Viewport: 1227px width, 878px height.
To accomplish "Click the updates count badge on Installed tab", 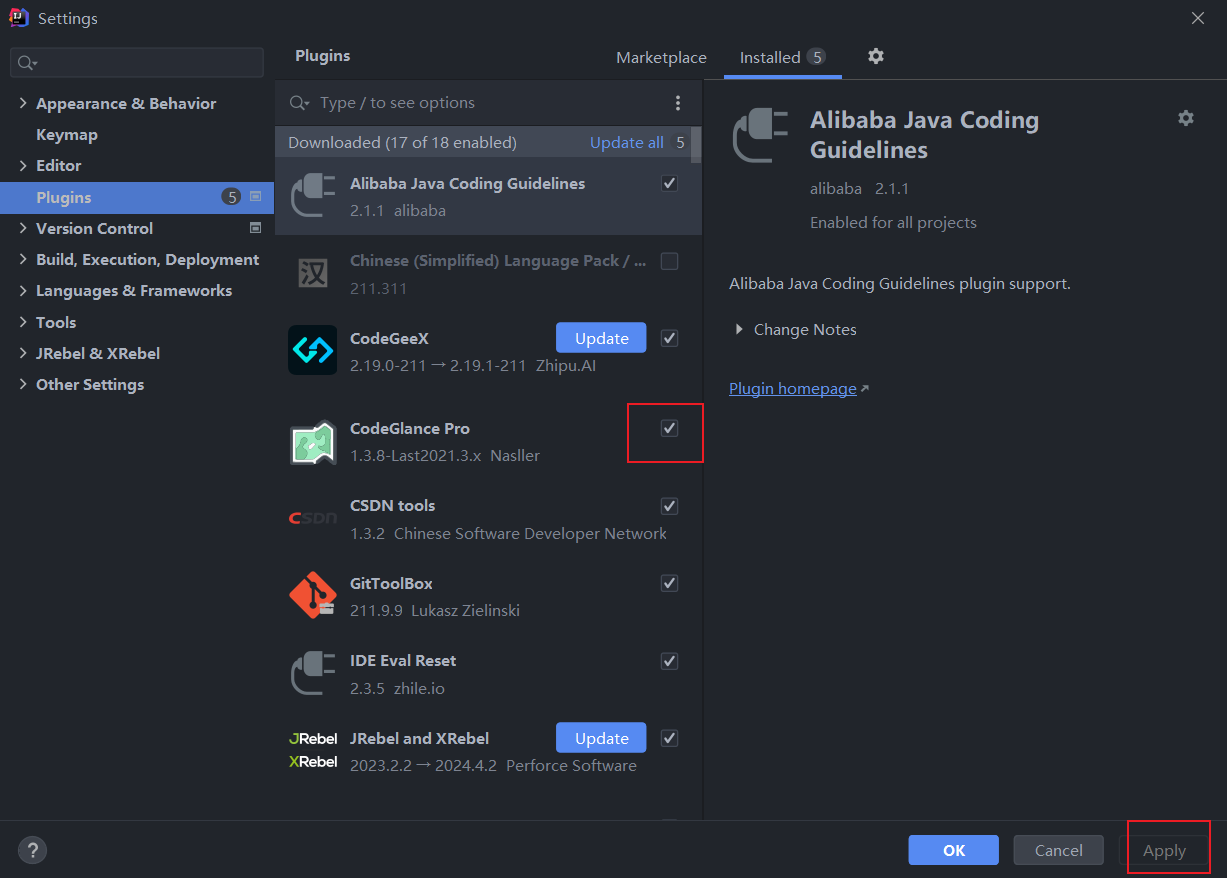I will 817,57.
